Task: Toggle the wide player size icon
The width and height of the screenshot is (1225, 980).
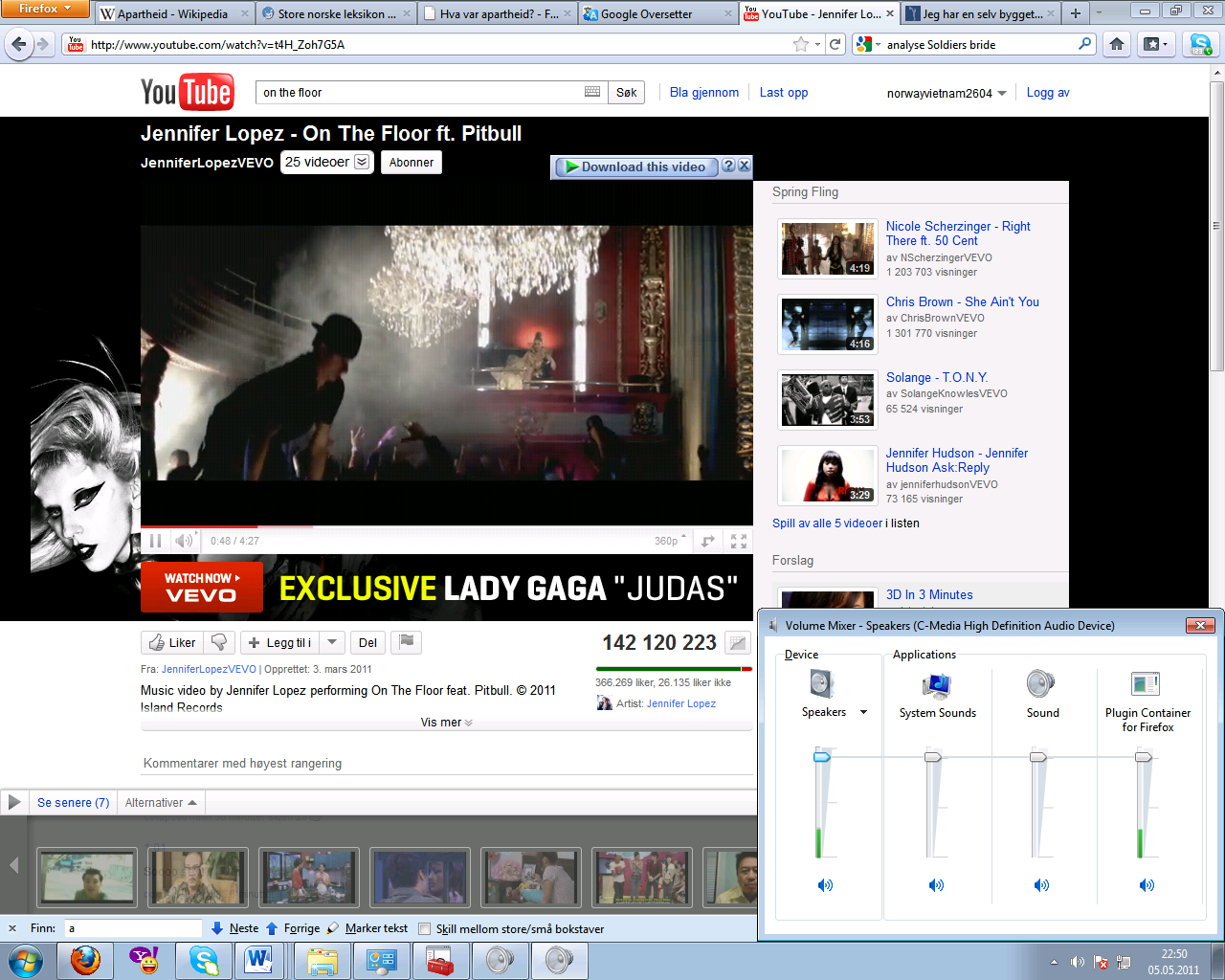Action: pyautogui.click(x=708, y=541)
